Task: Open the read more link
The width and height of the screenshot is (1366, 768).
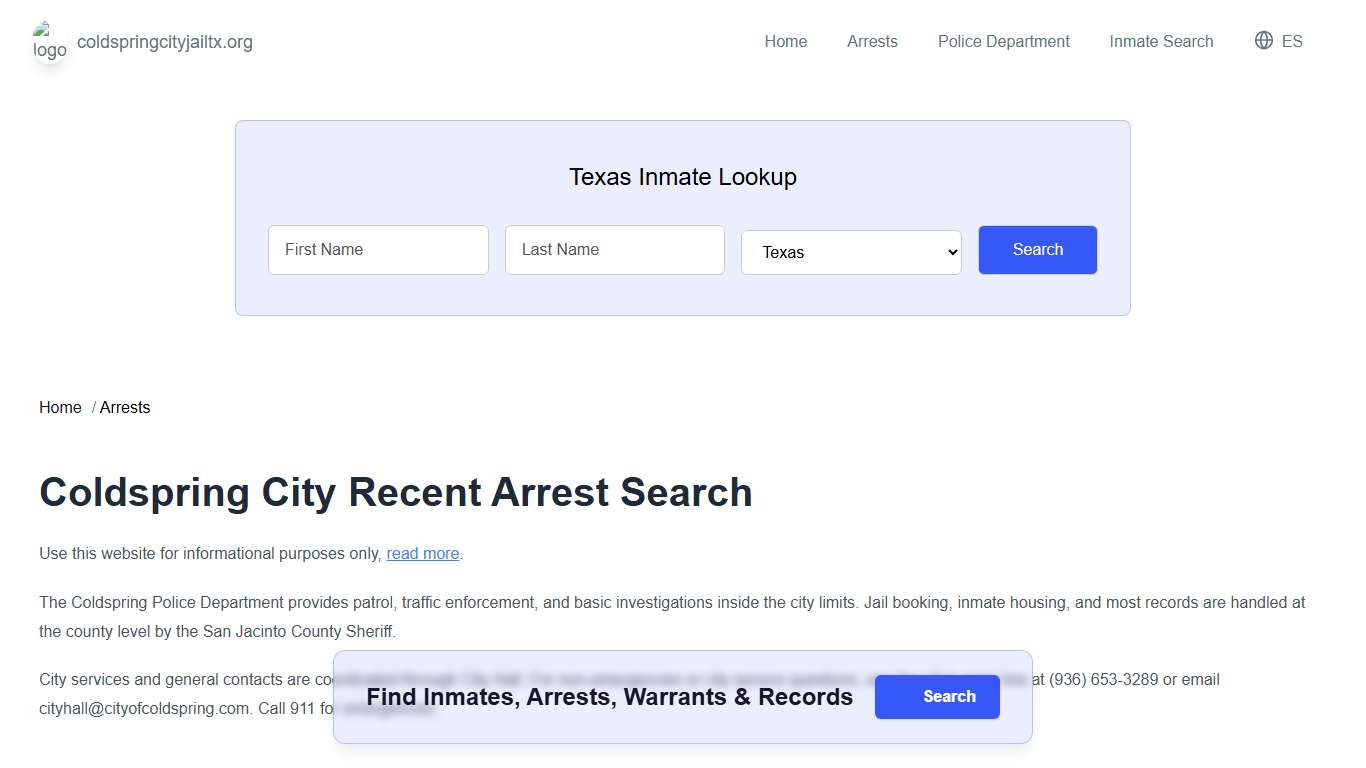Action: (x=422, y=553)
